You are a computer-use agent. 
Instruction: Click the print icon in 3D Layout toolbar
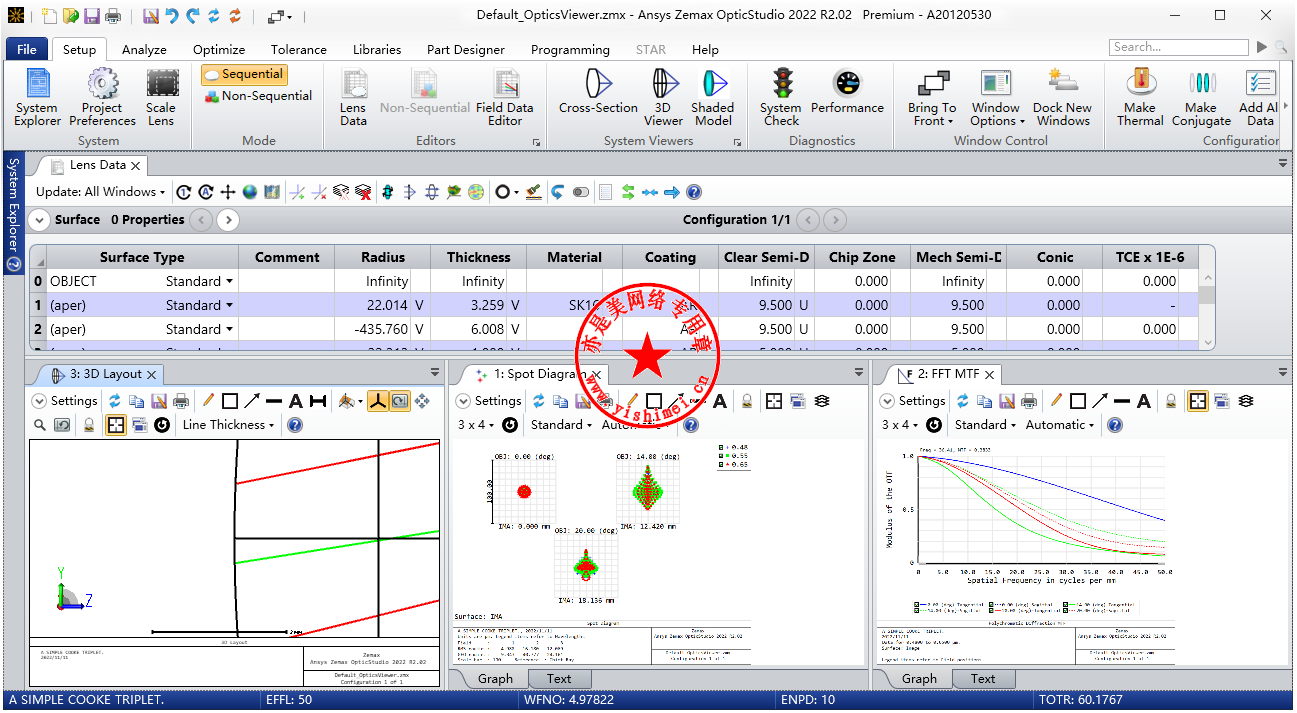(x=181, y=401)
